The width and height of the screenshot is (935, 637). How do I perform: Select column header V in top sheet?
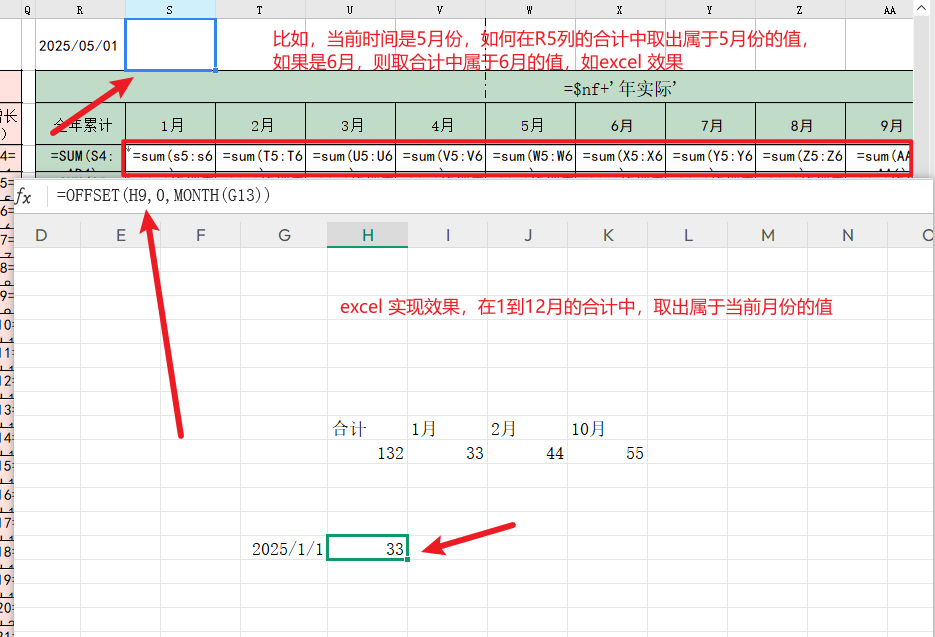(440, 10)
